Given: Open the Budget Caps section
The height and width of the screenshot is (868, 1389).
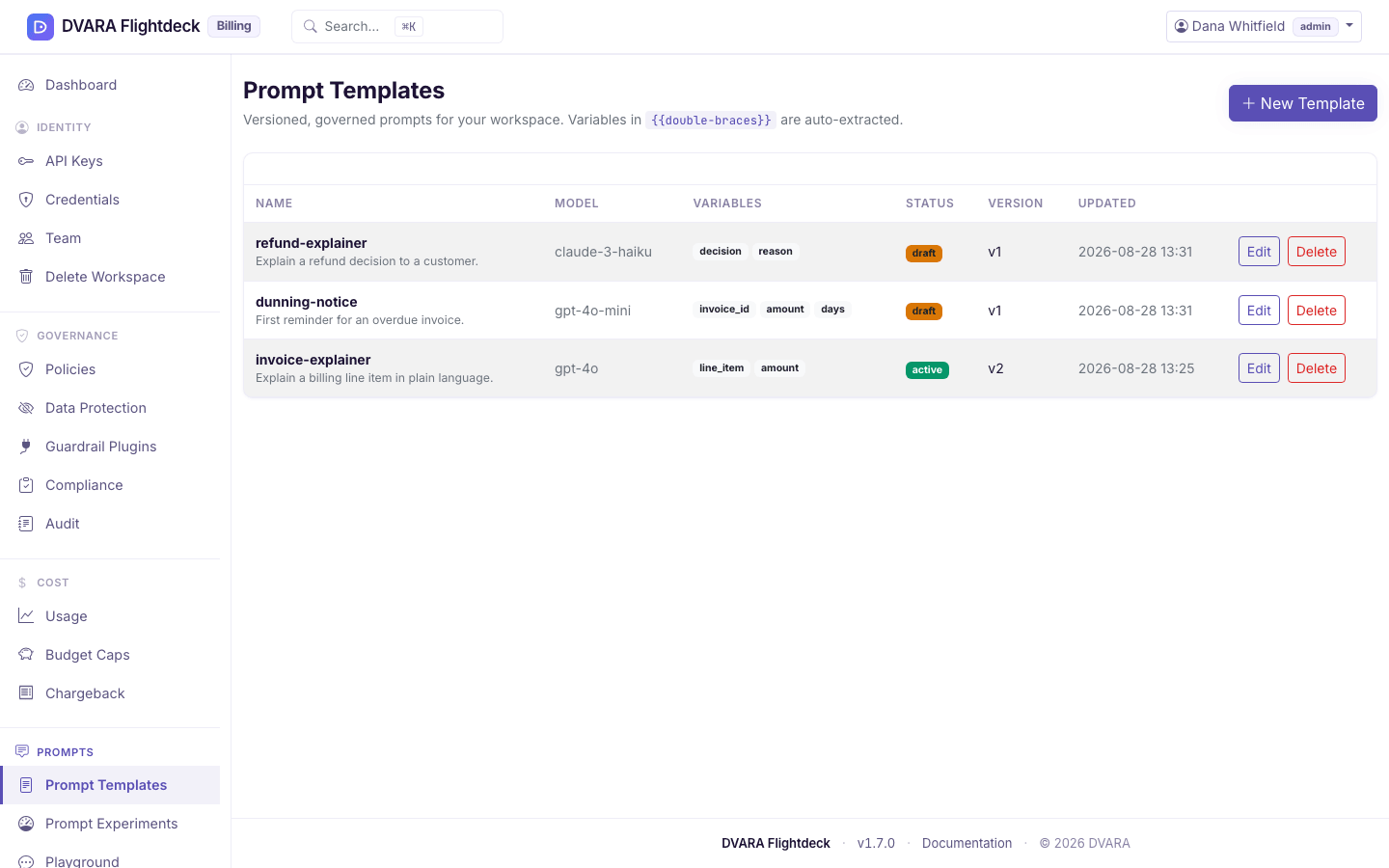Looking at the screenshot, I should tap(110, 655).
